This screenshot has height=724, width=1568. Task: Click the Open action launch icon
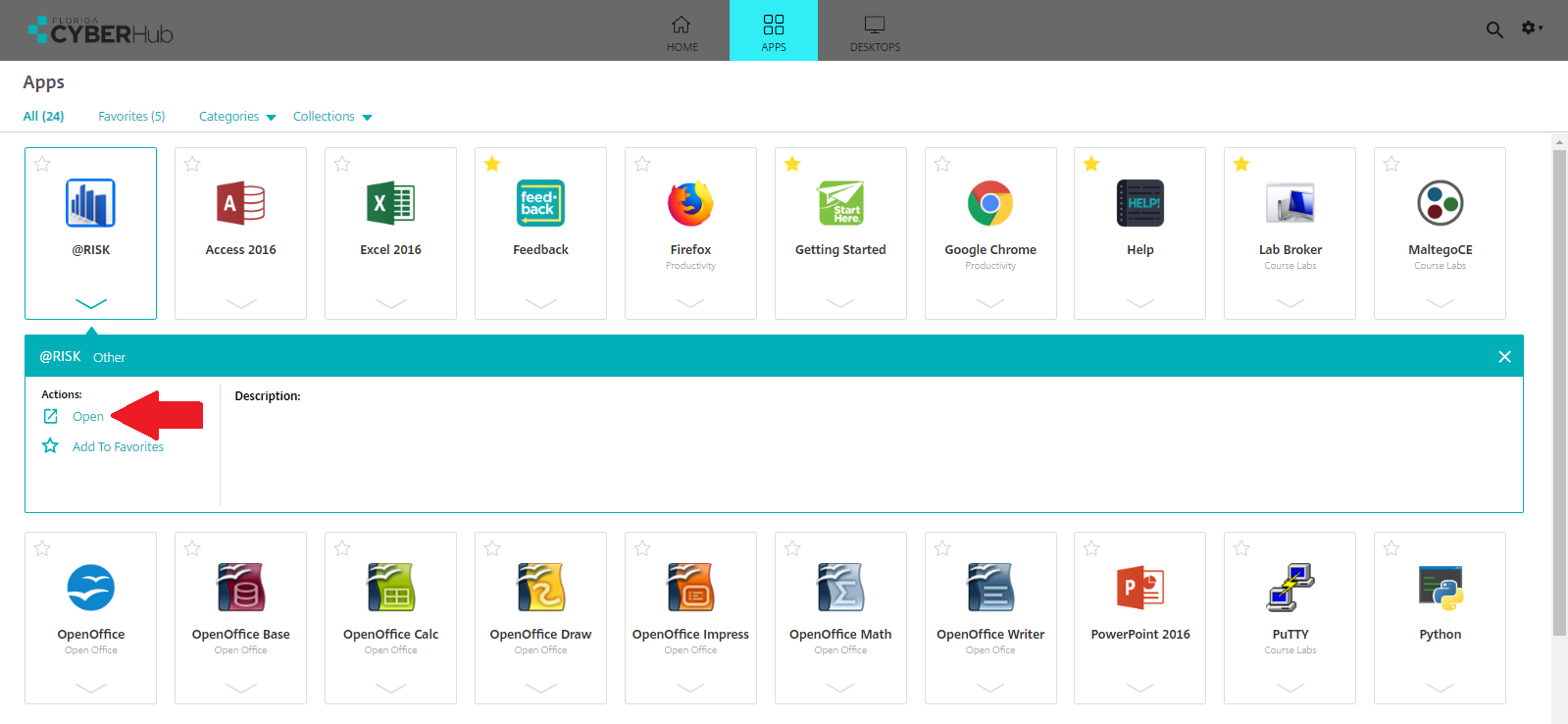click(x=50, y=416)
